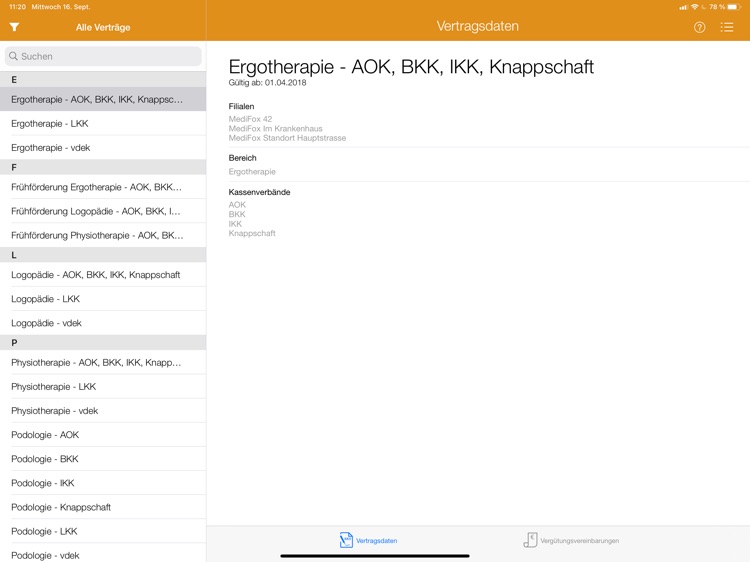Click AOK under Kassenverbände
750x562 pixels.
tap(237, 205)
